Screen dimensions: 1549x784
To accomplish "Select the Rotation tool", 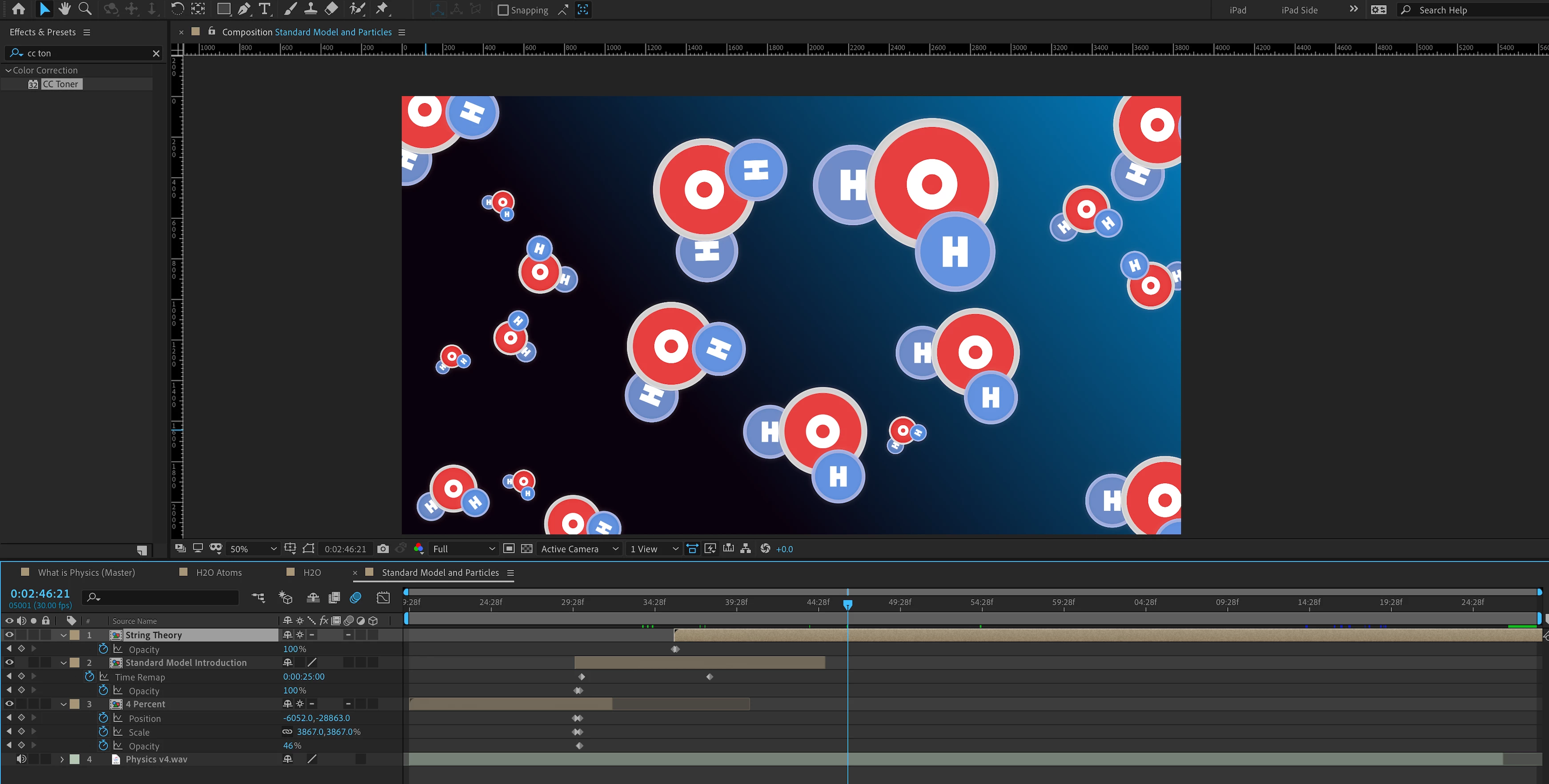I will point(177,9).
